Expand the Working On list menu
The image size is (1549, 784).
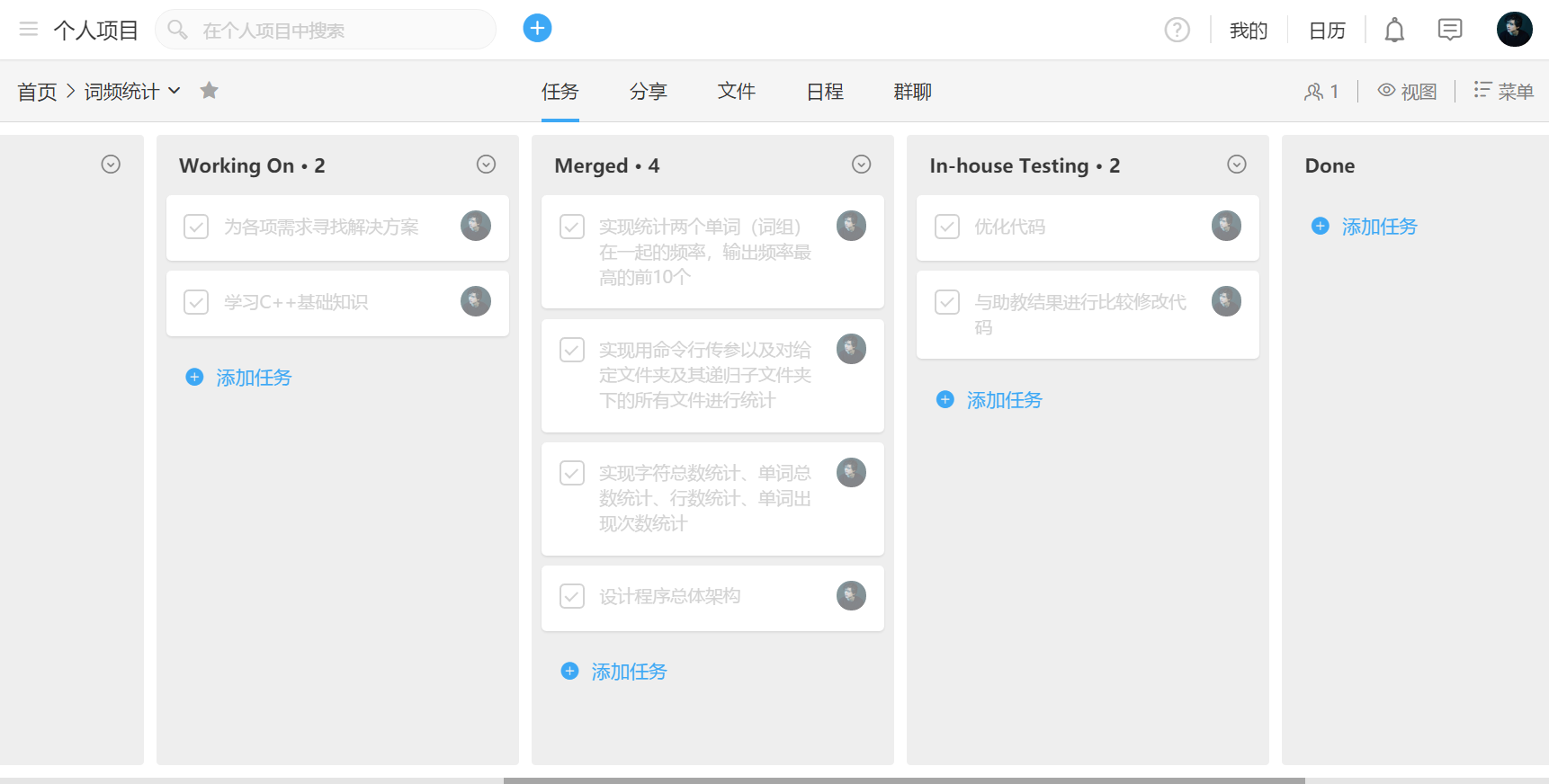click(486, 164)
